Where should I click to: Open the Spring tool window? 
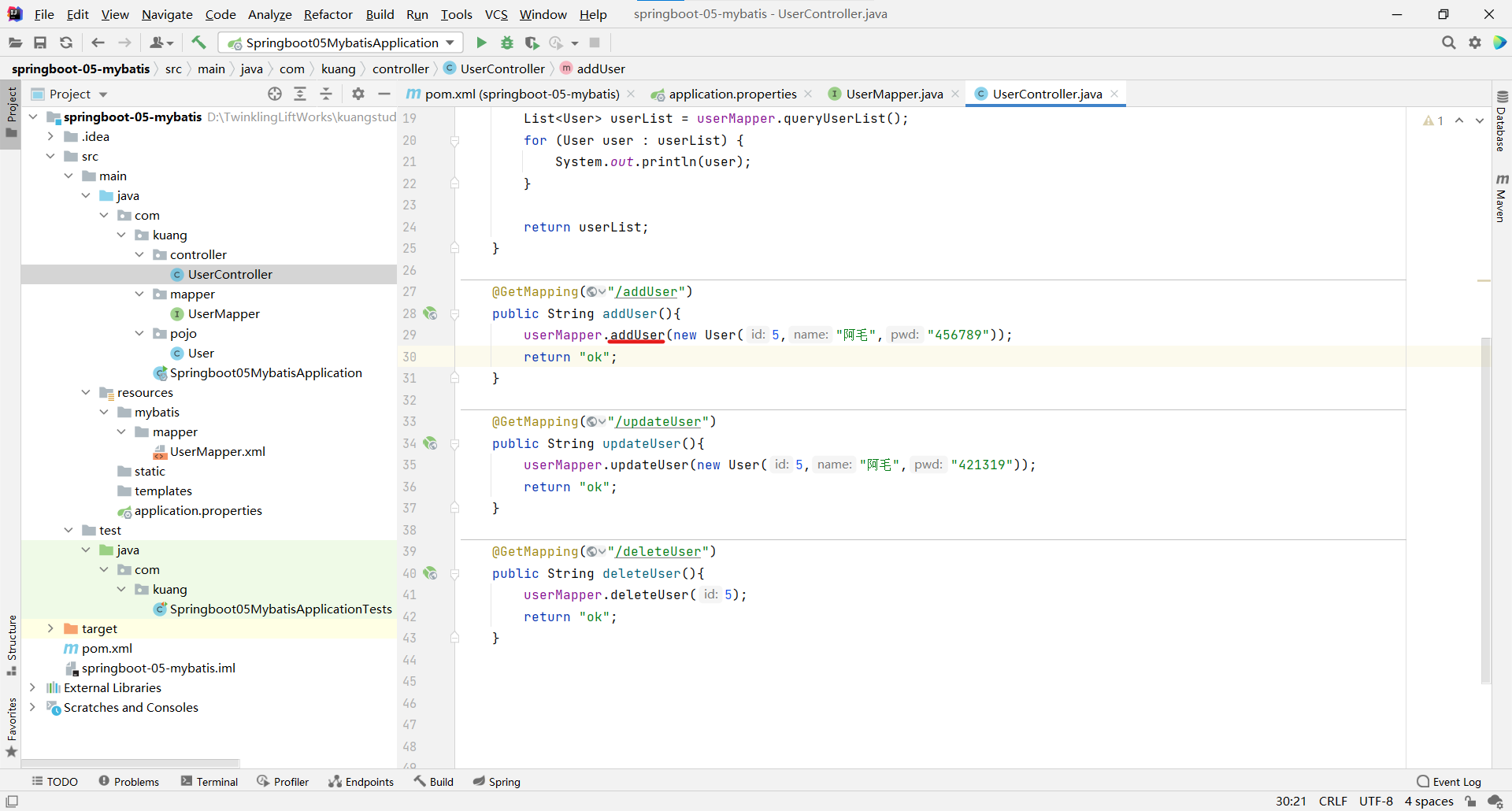click(497, 781)
